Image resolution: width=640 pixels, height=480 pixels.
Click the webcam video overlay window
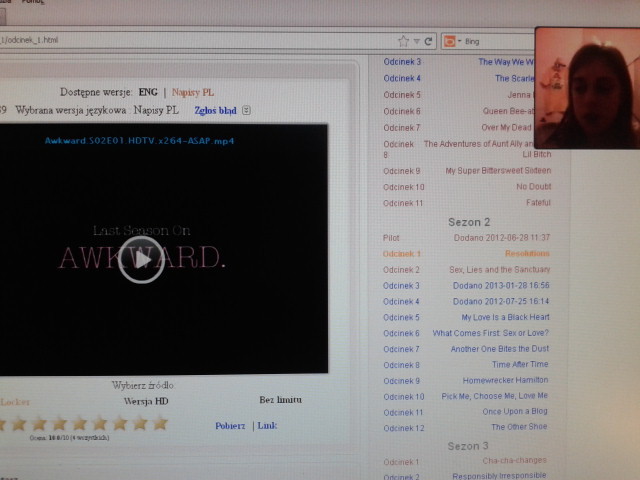[587, 88]
